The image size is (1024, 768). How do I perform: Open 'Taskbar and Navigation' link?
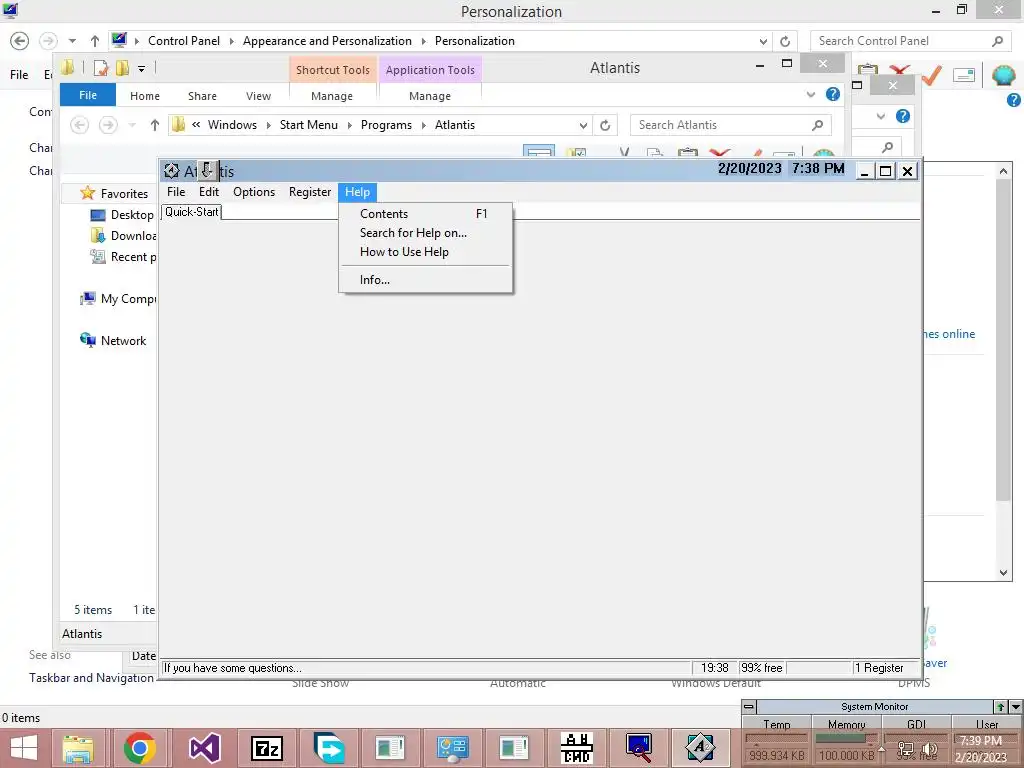(91, 678)
